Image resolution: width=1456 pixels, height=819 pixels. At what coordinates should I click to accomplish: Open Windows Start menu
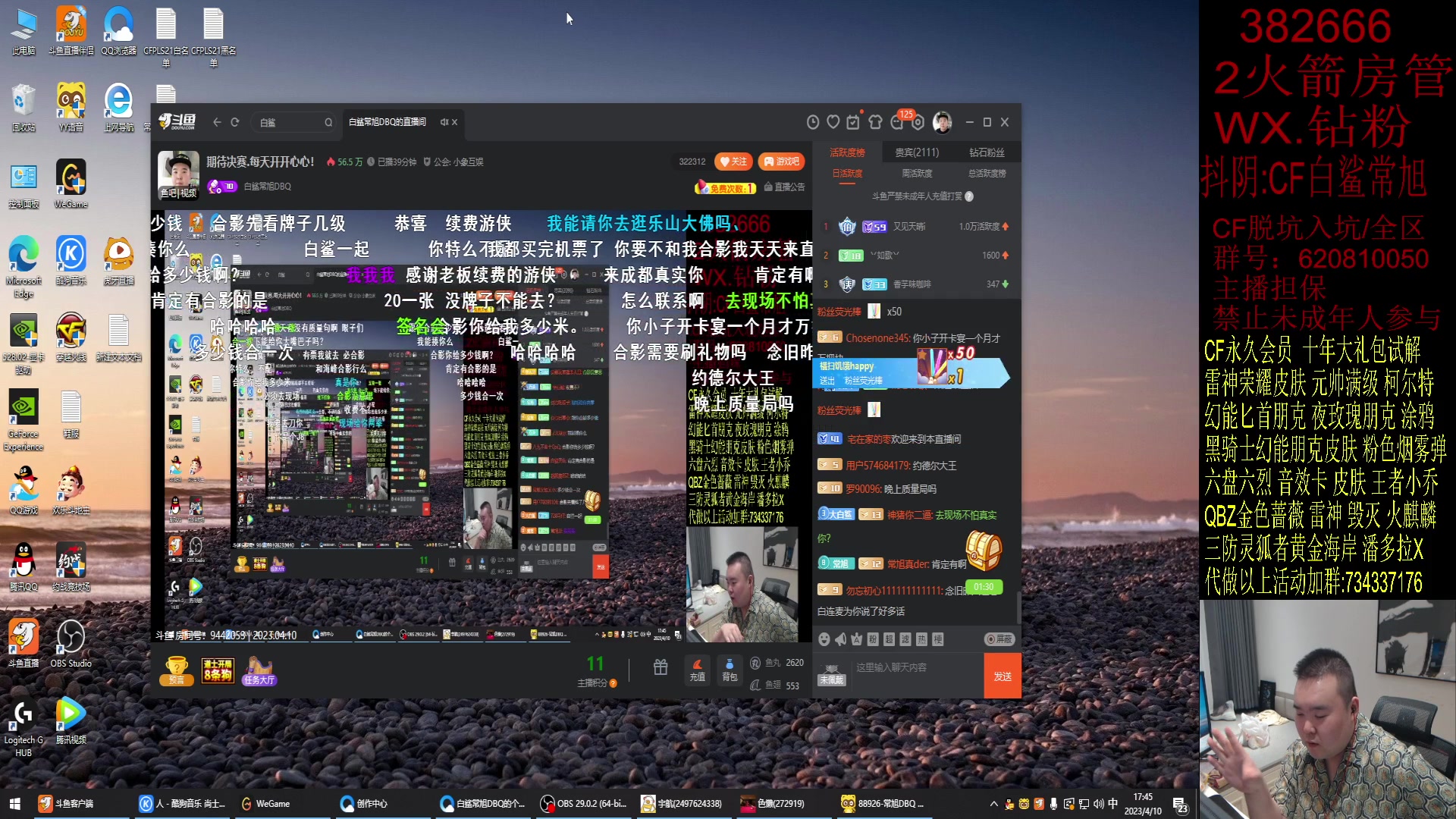14,804
